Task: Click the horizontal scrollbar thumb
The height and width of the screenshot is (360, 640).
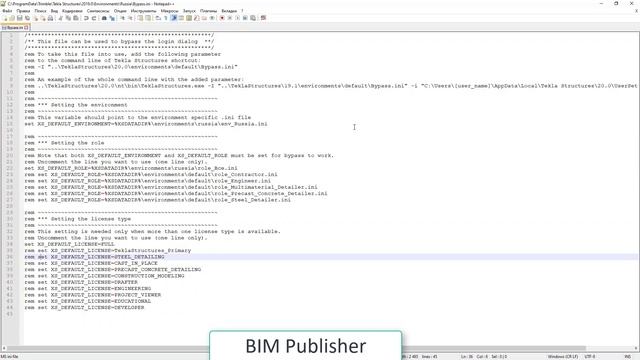Action: pyautogui.click(x=296, y=349)
